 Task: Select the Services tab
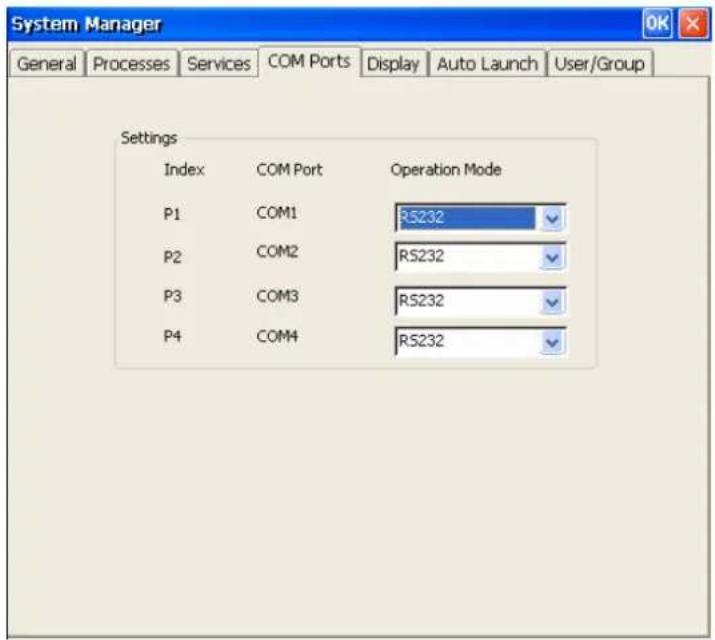pyautogui.click(x=219, y=63)
